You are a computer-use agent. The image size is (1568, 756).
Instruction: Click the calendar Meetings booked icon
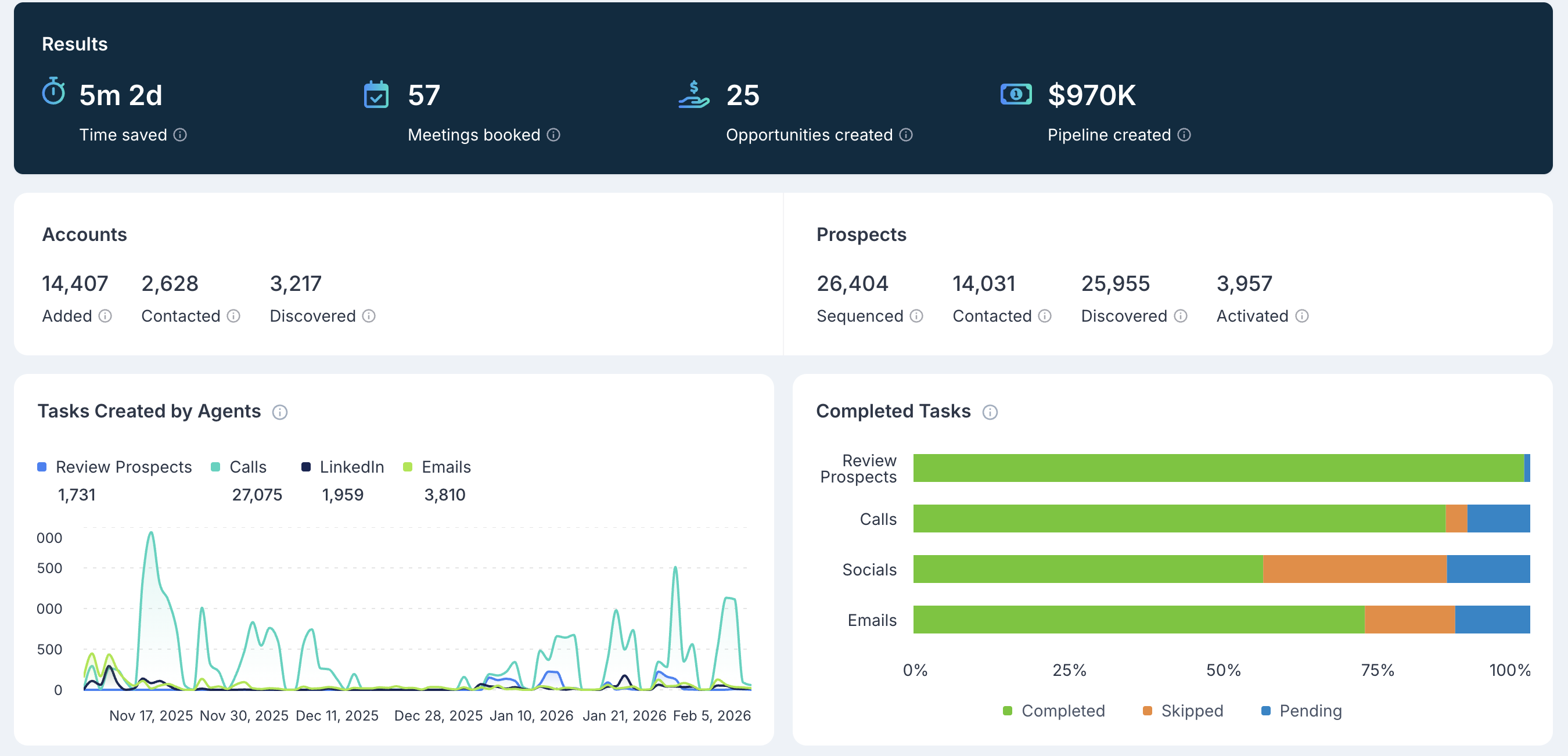click(376, 94)
